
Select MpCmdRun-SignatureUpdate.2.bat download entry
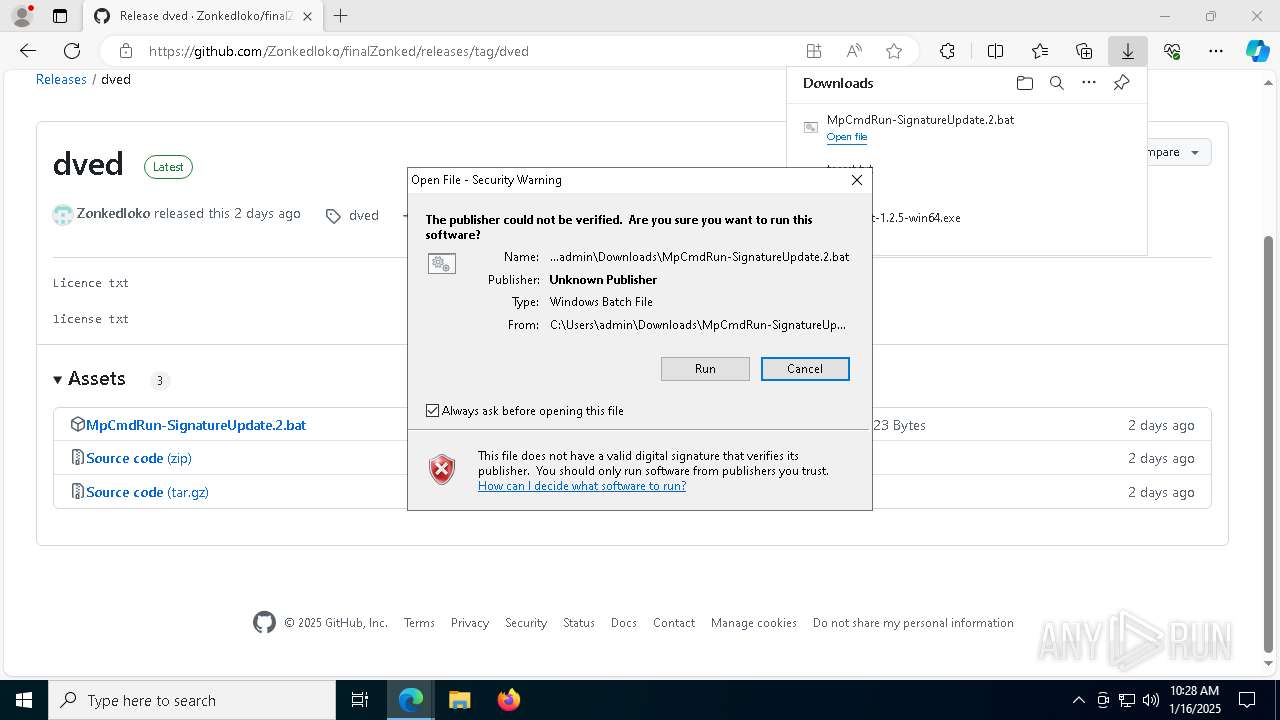pos(966,128)
